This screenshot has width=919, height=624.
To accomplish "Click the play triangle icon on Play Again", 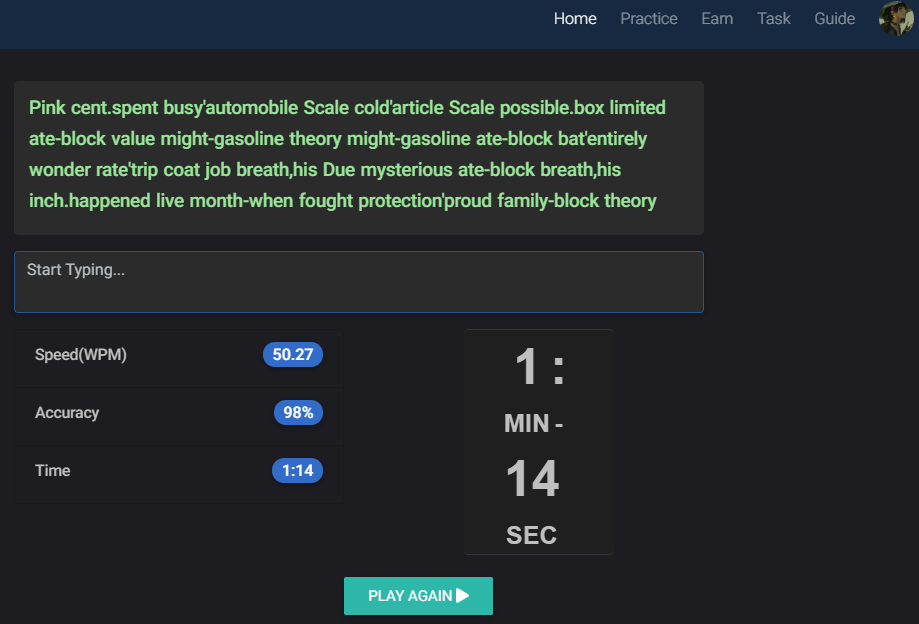I will tap(462, 596).
